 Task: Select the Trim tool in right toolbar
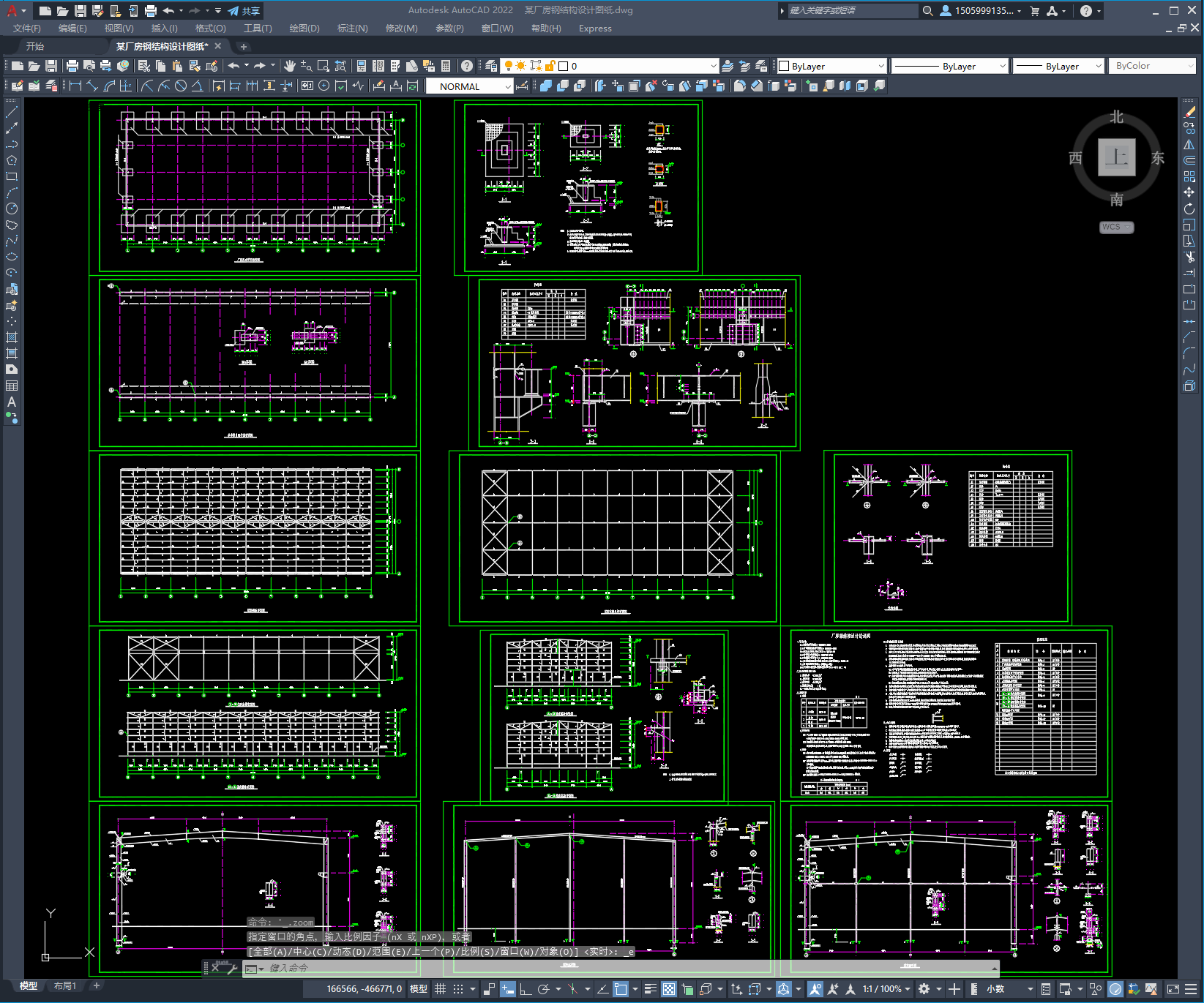coord(1189,257)
